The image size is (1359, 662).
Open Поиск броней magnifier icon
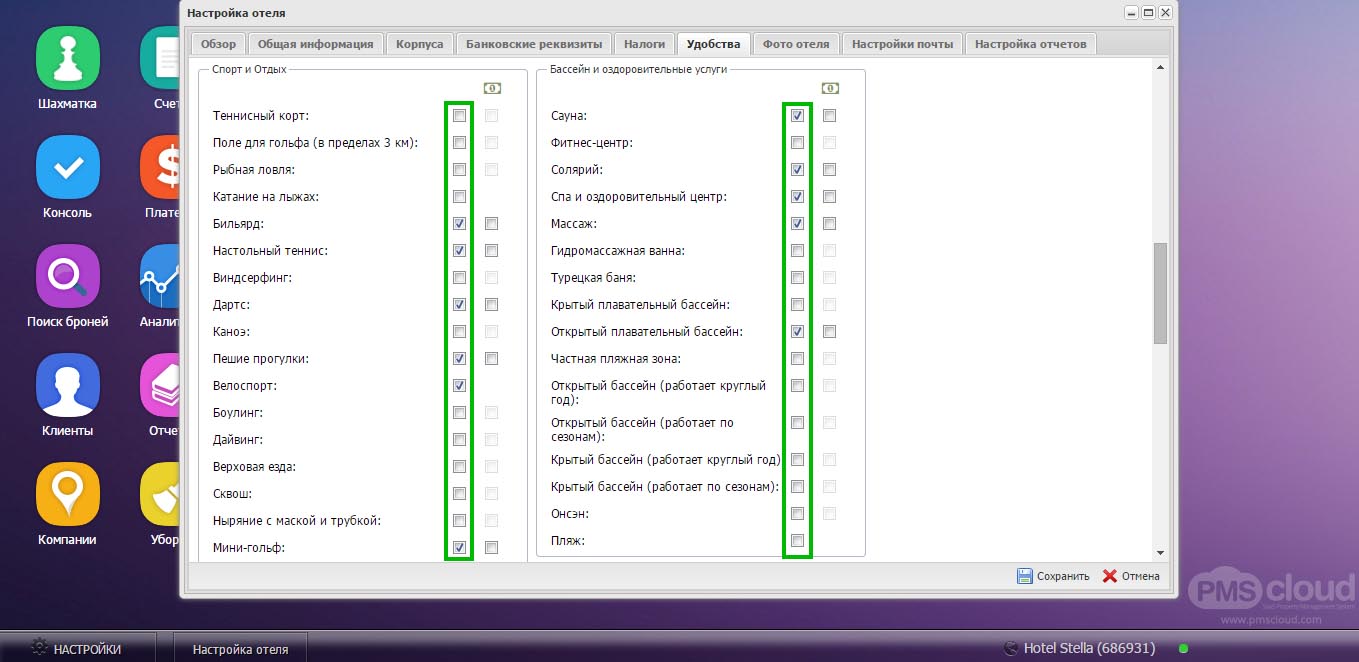(67, 276)
